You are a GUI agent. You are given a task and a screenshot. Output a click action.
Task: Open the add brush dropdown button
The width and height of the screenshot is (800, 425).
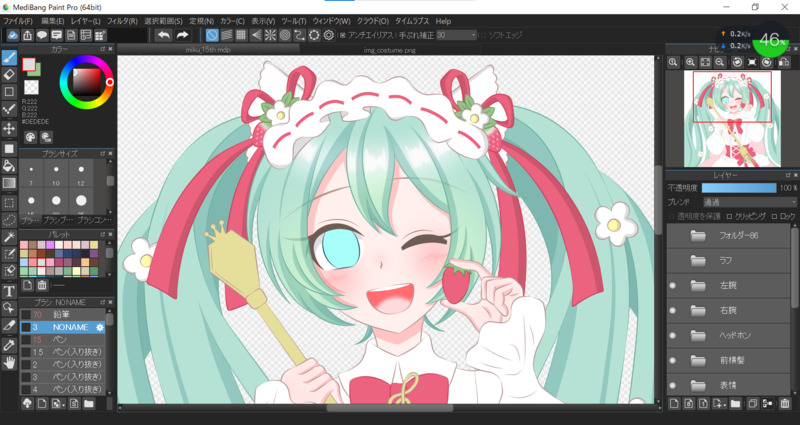[58, 404]
